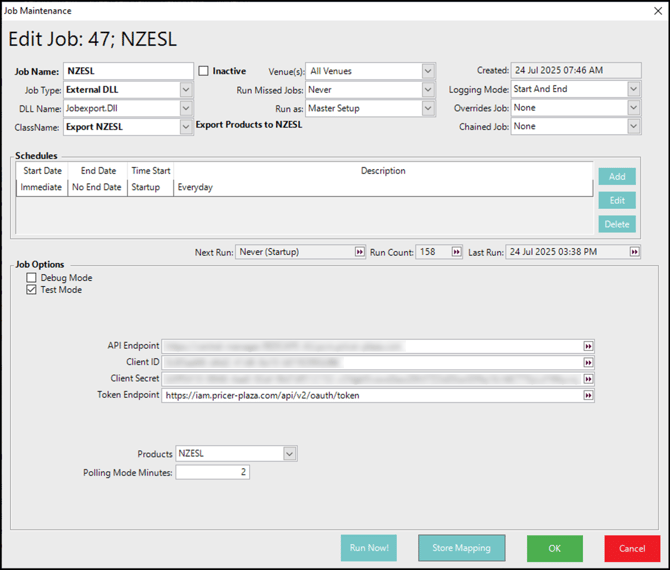The image size is (670, 570).
Task: Click the arrow icon beside Run Count field
Action: pyautogui.click(x=457, y=252)
